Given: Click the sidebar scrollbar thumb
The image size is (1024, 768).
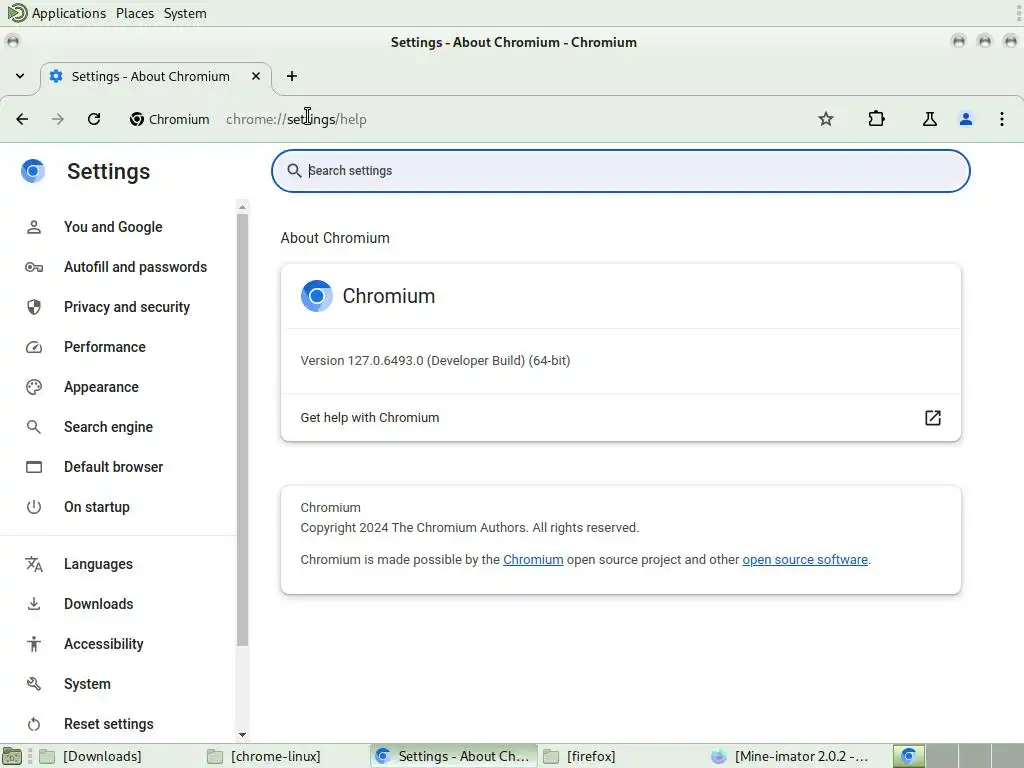Looking at the screenshot, I should tap(242, 430).
